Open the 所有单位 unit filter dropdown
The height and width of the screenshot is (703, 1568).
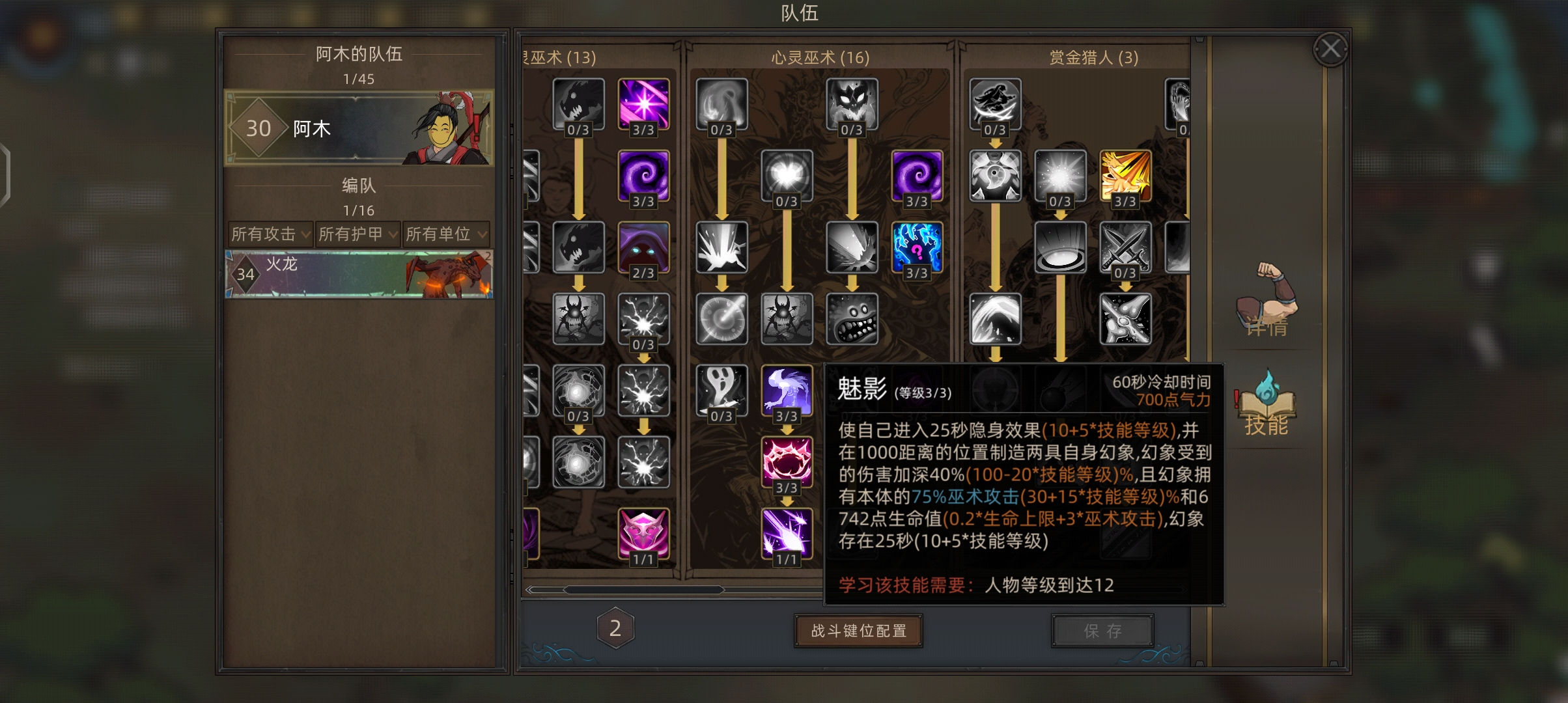[445, 234]
